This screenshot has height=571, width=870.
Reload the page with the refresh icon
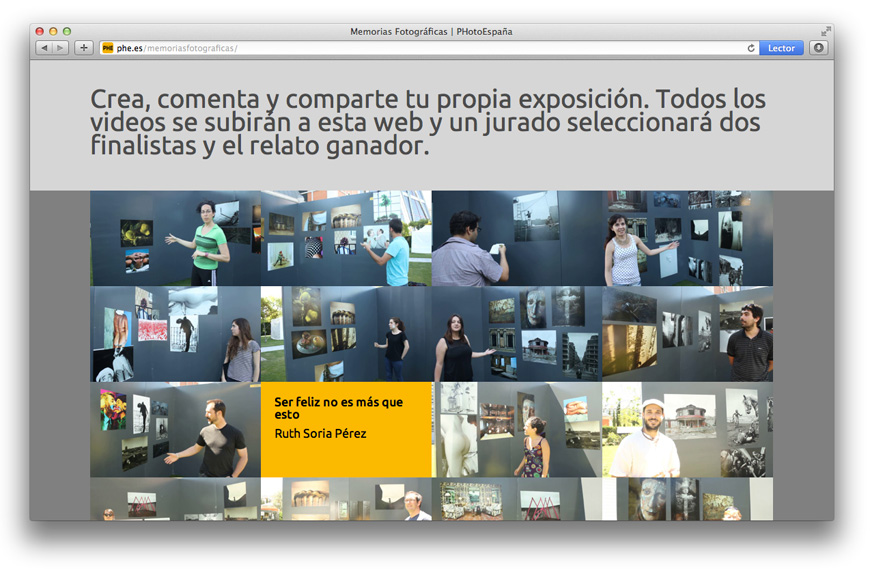coord(751,48)
